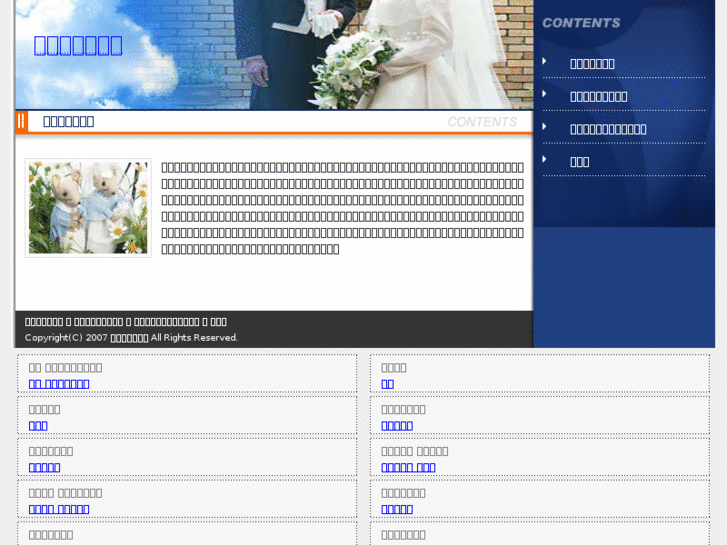Click the second footer link in the dark bar
727x545 pixels.
click(x=98, y=322)
